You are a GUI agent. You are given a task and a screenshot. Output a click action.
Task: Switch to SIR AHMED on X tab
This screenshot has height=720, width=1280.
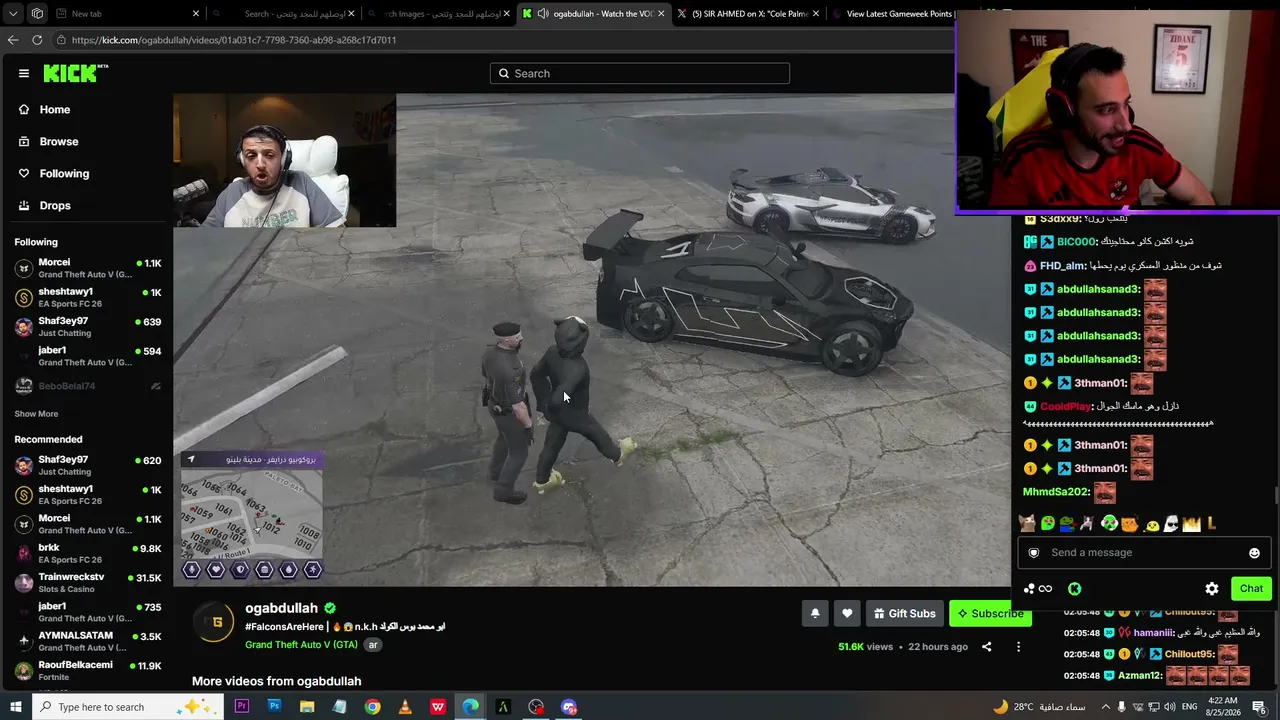pos(748,14)
